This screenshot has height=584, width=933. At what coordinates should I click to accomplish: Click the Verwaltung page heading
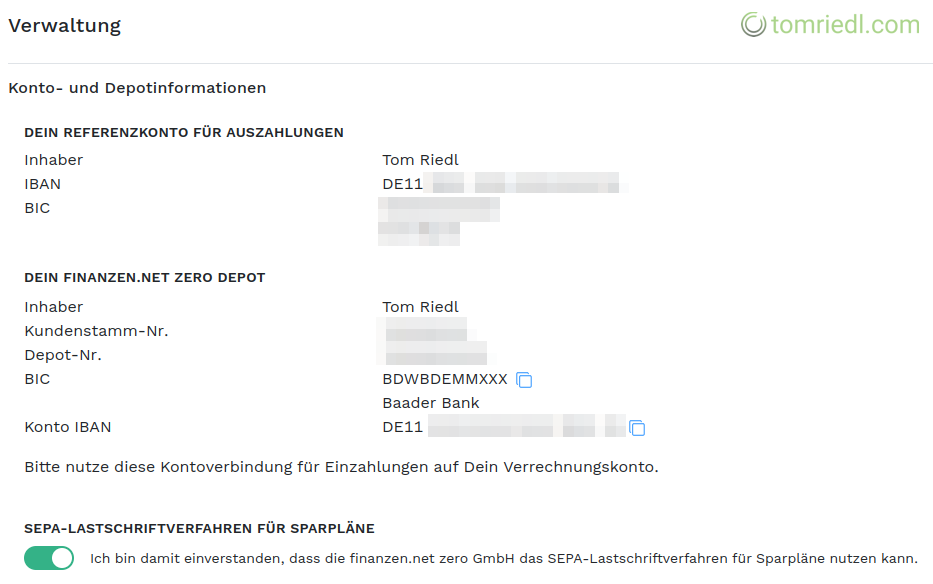click(65, 26)
